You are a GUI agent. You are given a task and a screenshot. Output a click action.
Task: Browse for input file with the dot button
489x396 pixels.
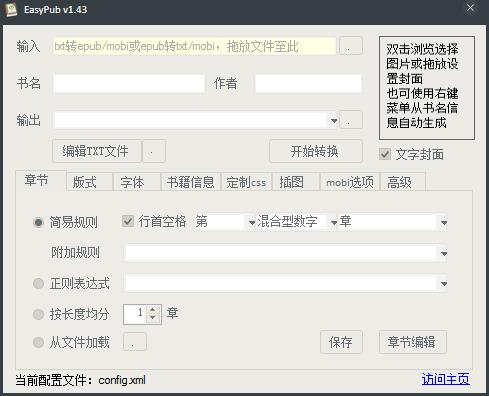pos(351,46)
